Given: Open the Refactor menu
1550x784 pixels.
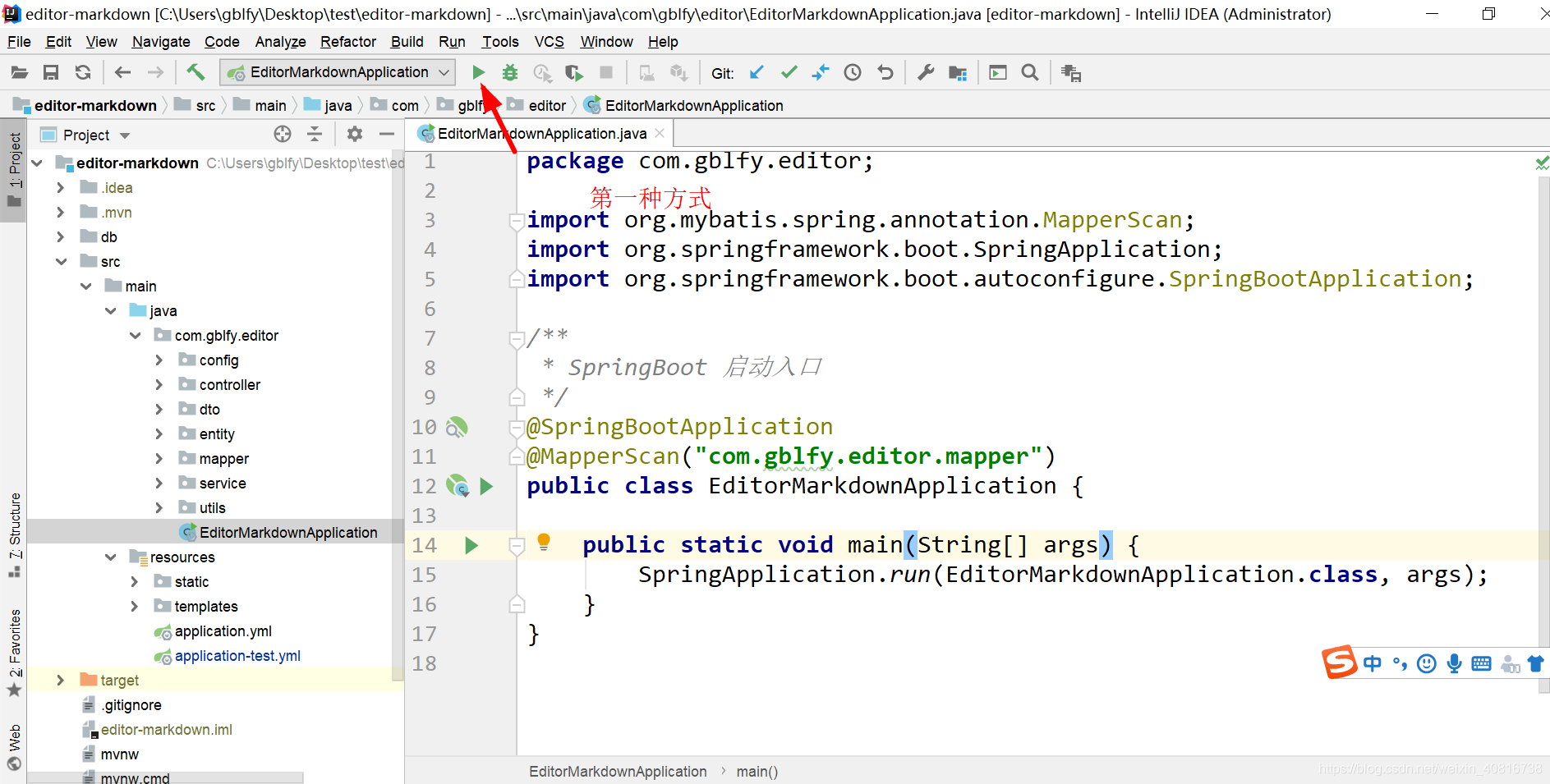Looking at the screenshot, I should tap(348, 42).
